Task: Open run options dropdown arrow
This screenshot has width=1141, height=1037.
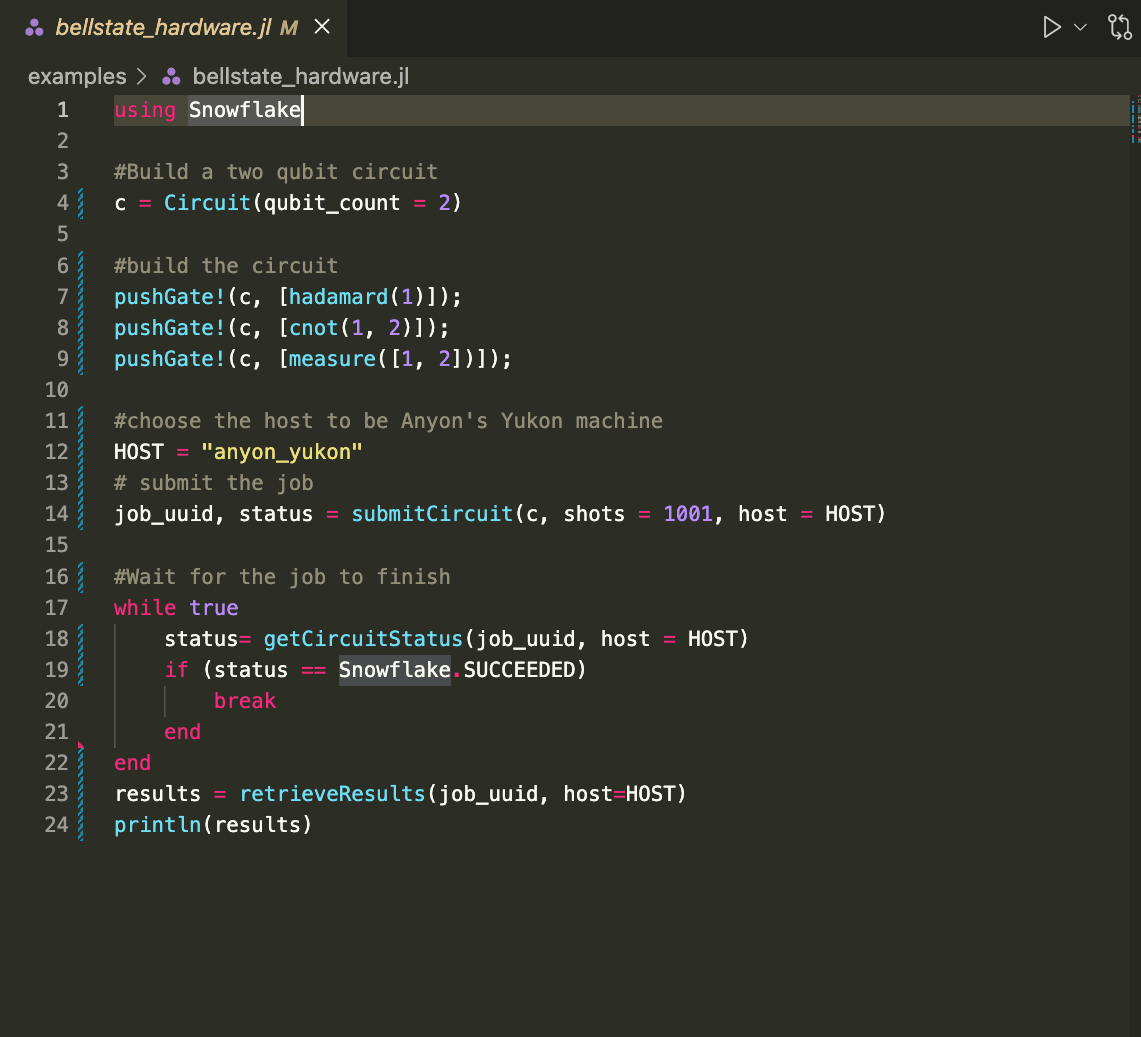Action: coord(1081,28)
